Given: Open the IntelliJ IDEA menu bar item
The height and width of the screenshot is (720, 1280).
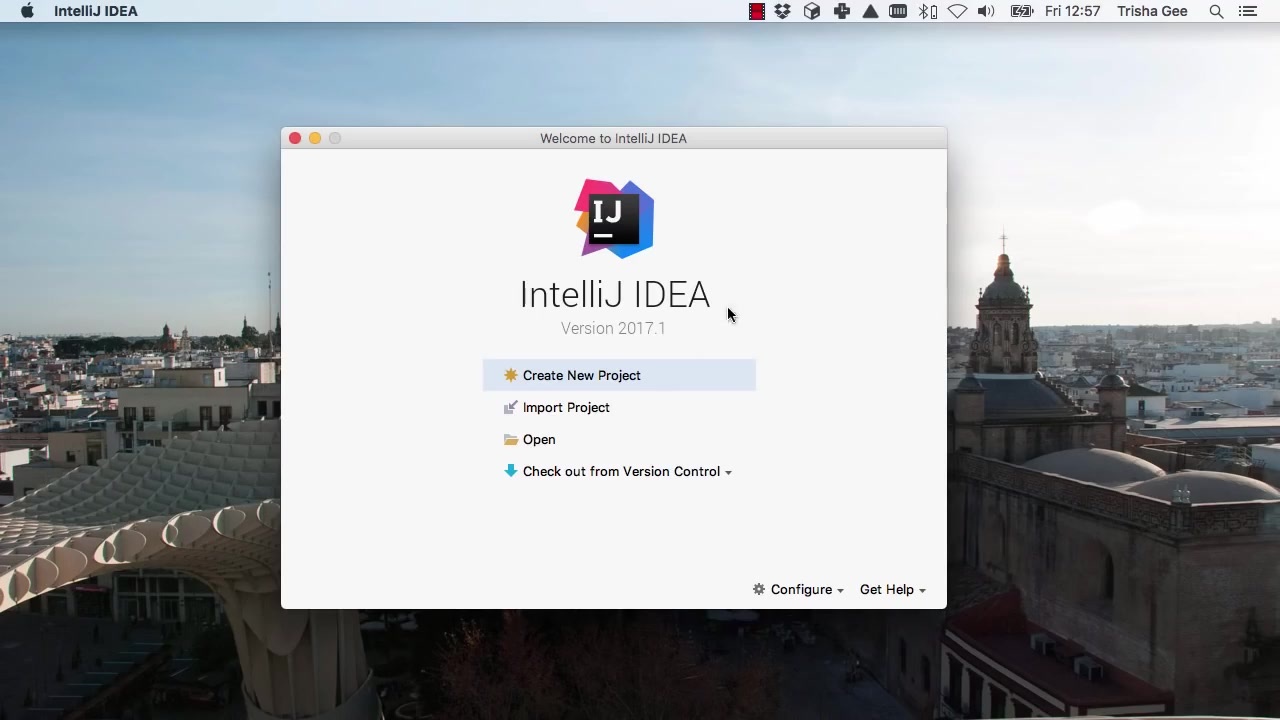Looking at the screenshot, I should pyautogui.click(x=96, y=11).
